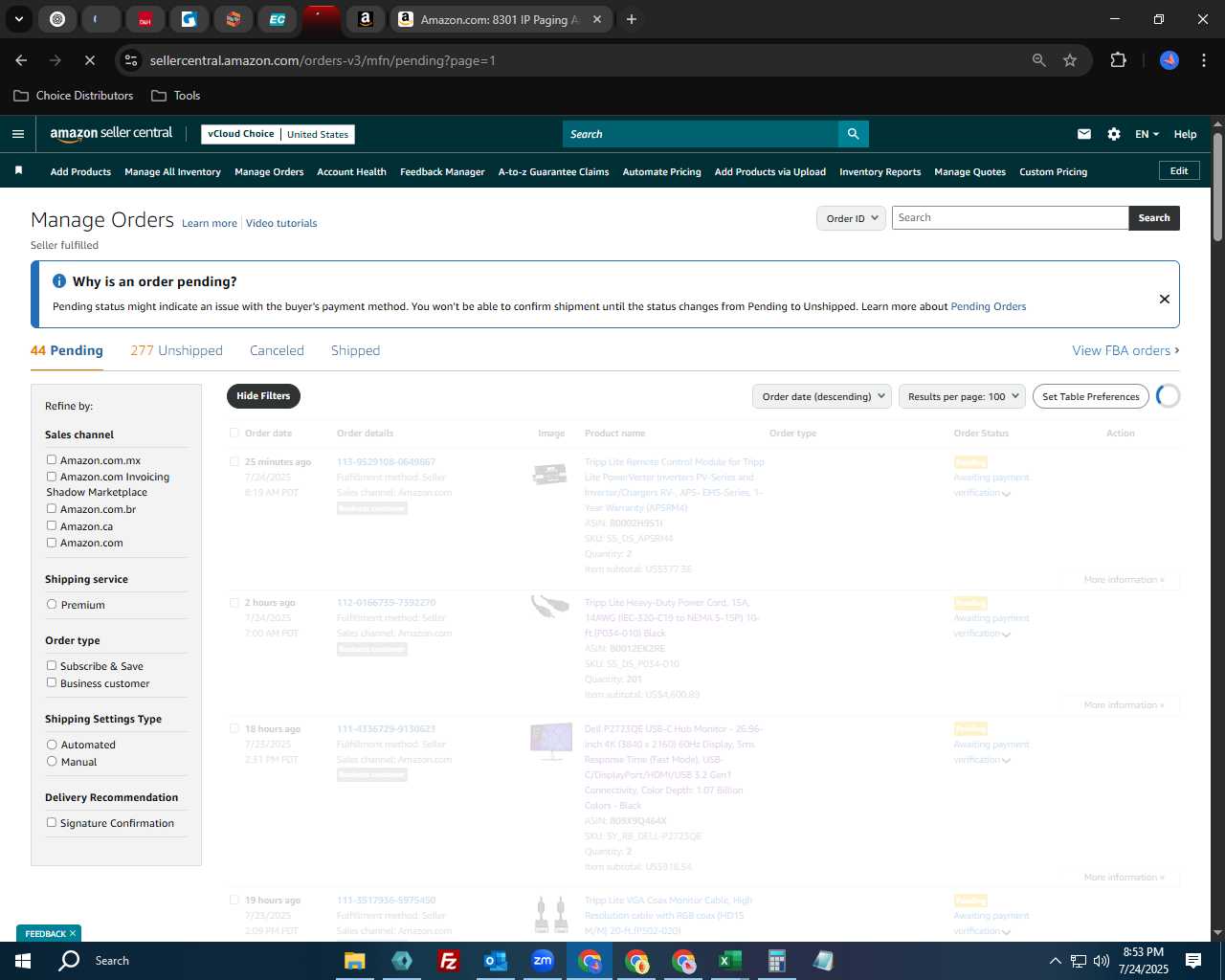This screenshot has width=1225, height=980.
Task: Open the Account Health menu item
Action: [x=351, y=172]
